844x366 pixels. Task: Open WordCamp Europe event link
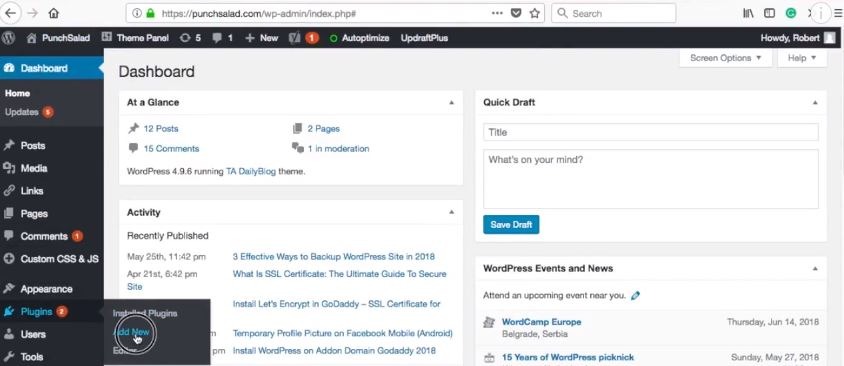pos(541,322)
